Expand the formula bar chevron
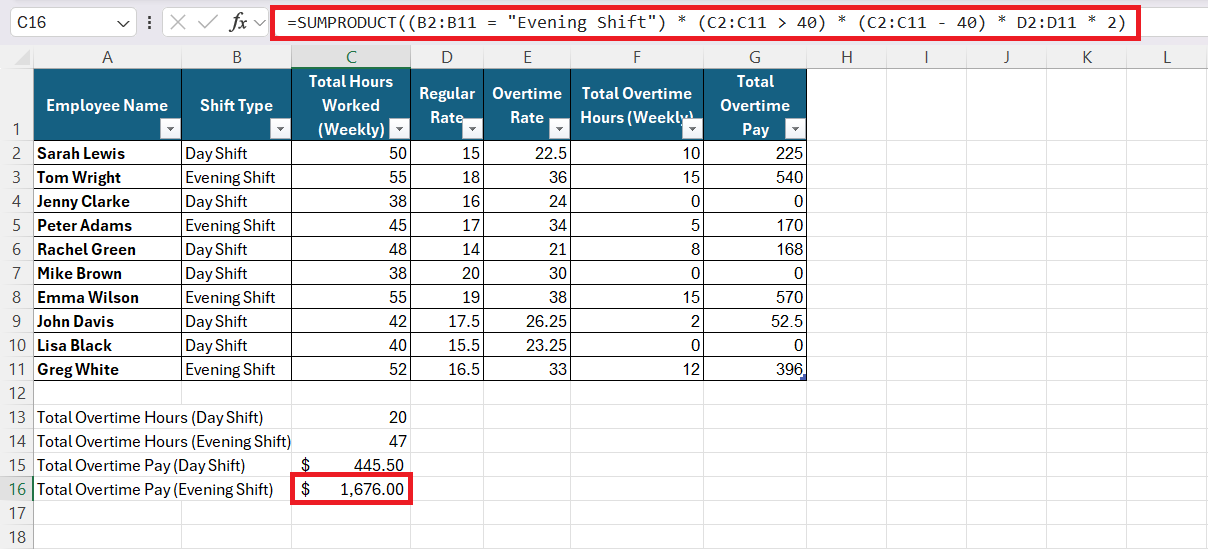This screenshot has width=1208, height=549. pyautogui.click(x=260, y=22)
